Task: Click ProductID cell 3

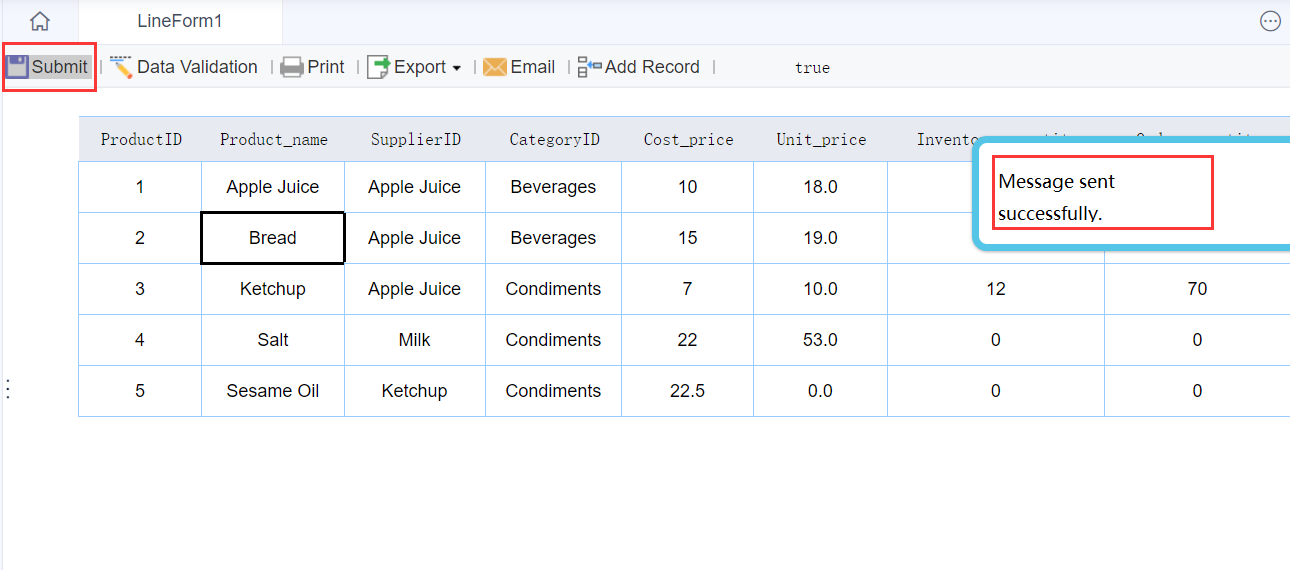Action: pos(140,289)
